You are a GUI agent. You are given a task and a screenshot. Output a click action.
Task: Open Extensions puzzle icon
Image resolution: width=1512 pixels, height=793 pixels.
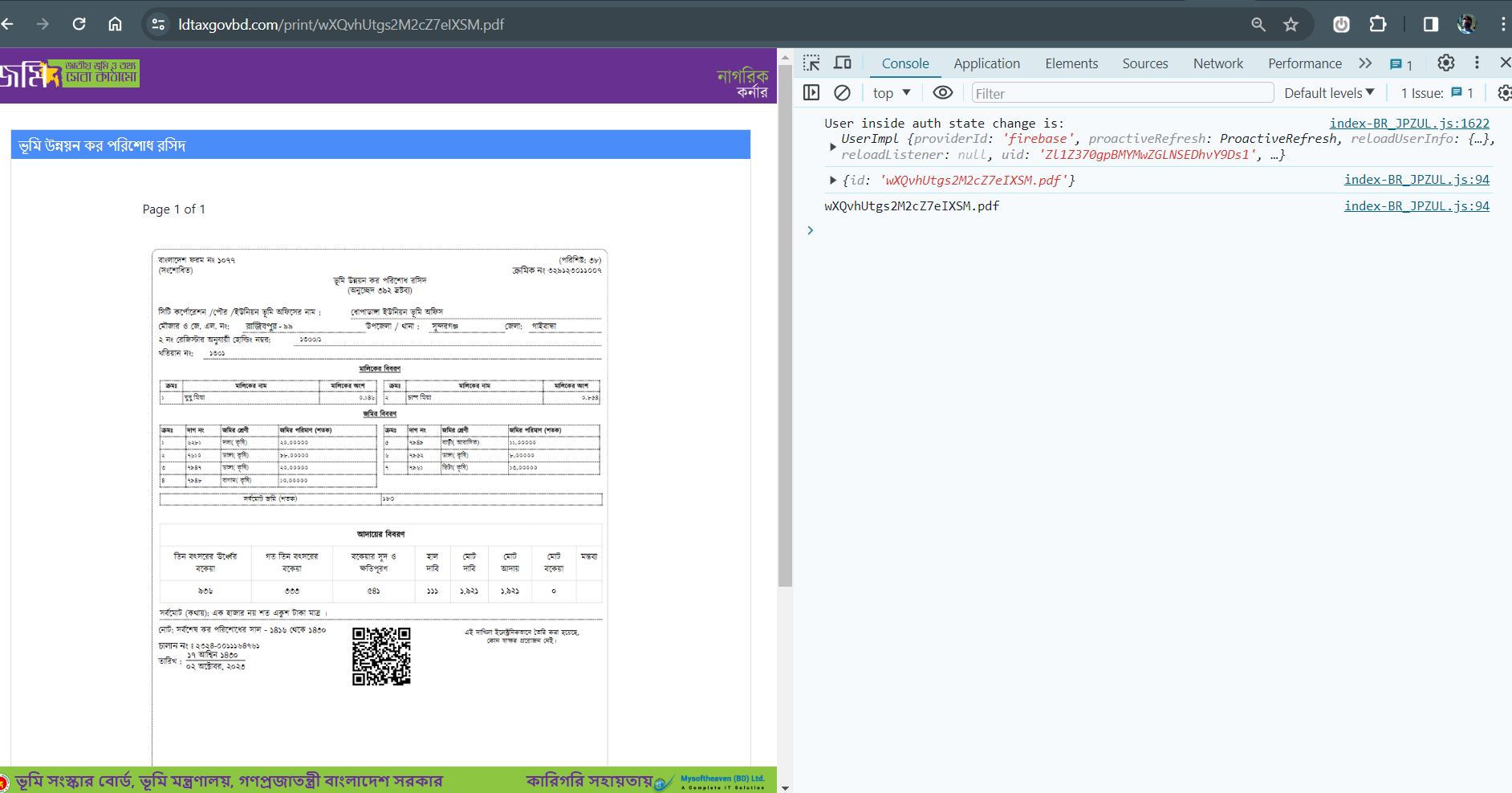pyautogui.click(x=1378, y=24)
